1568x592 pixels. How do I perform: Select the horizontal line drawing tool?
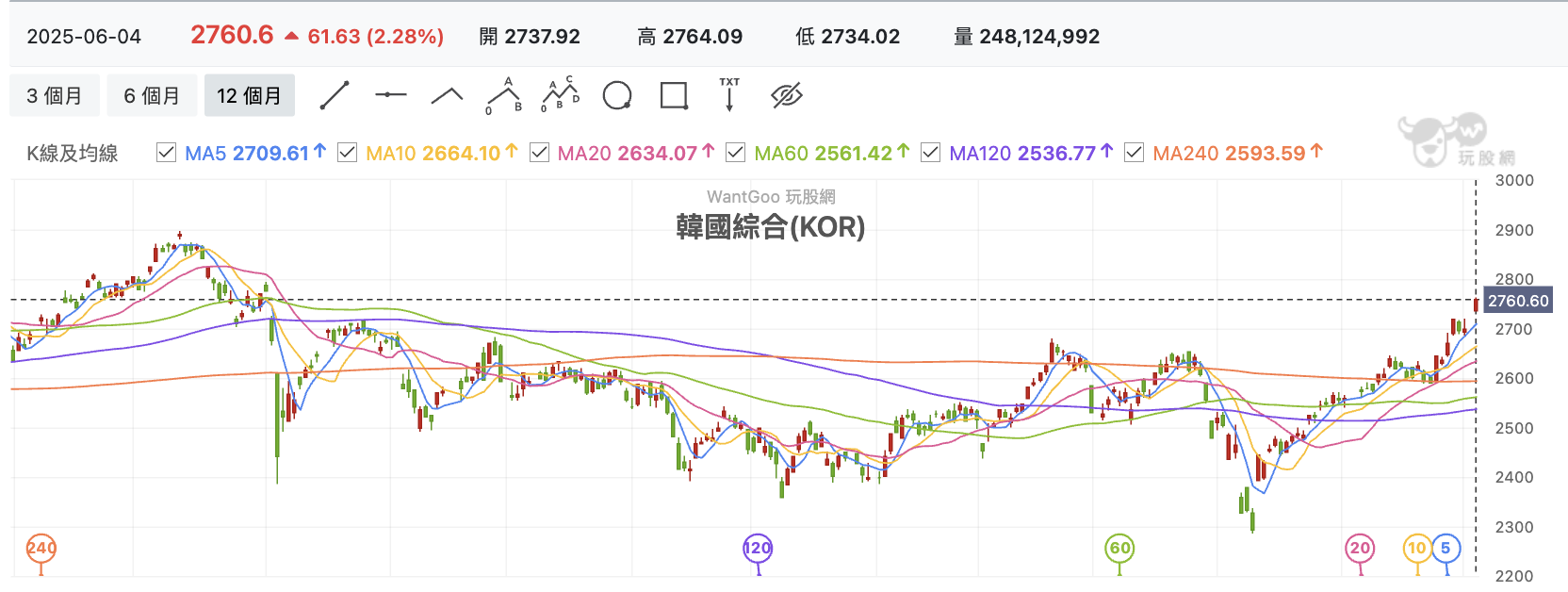(x=391, y=94)
